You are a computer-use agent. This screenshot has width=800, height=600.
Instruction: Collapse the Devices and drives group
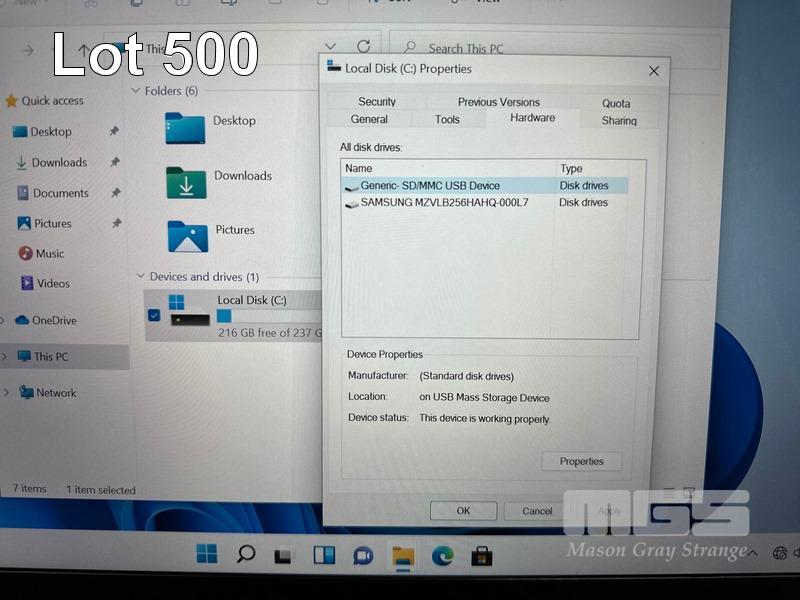tap(139, 277)
